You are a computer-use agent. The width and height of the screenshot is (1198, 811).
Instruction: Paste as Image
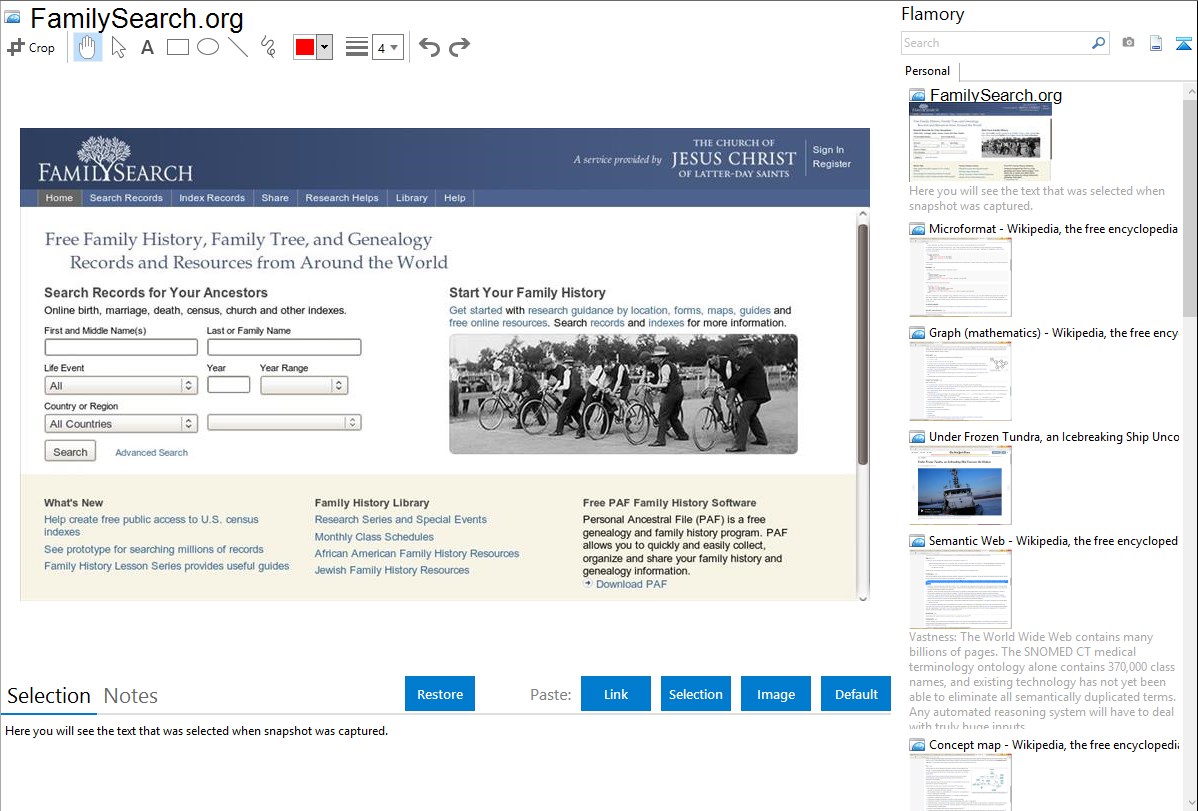[x=775, y=694]
